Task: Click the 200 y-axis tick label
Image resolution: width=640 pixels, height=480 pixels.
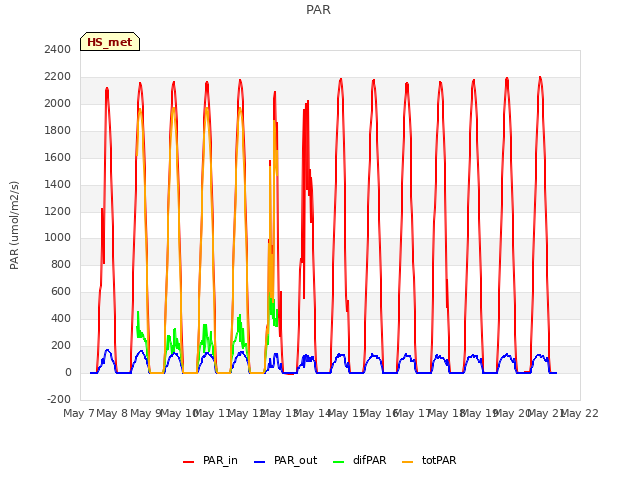Action: 61,345
